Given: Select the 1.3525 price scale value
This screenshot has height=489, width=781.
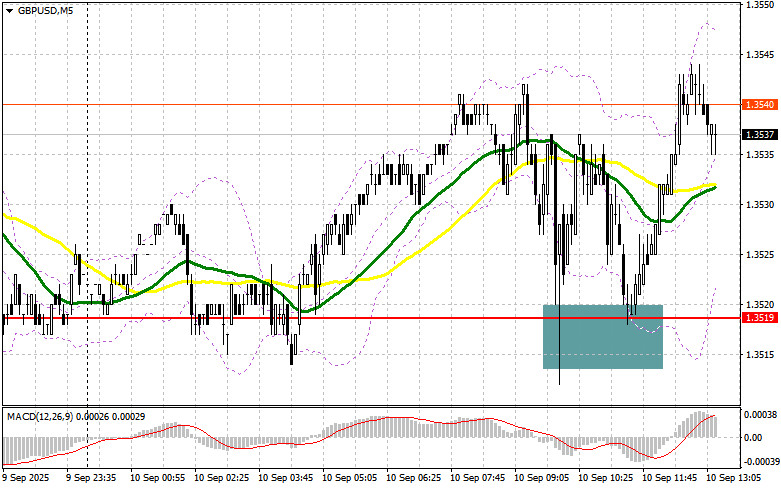Looking at the screenshot, I should coord(760,254).
